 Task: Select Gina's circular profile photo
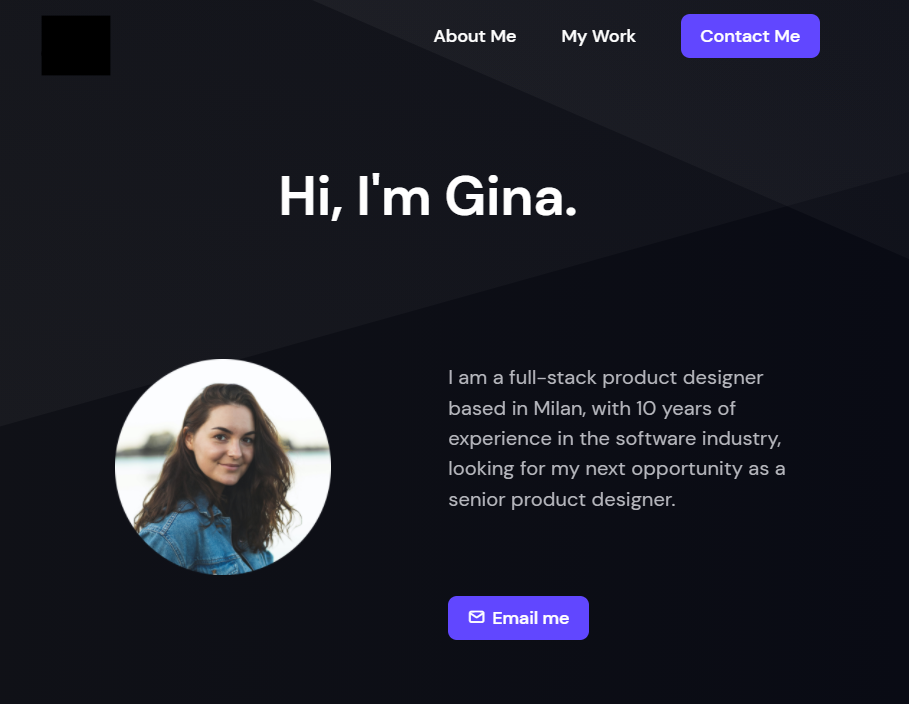tap(223, 467)
